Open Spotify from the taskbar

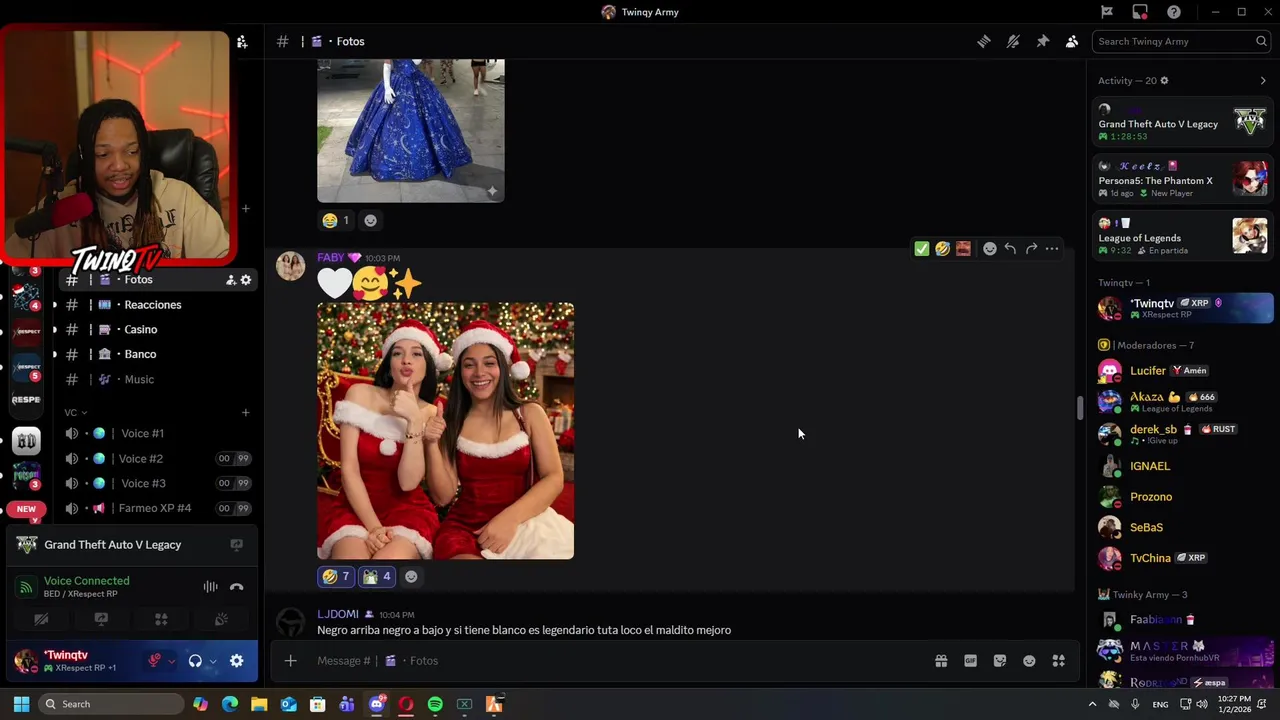click(435, 704)
